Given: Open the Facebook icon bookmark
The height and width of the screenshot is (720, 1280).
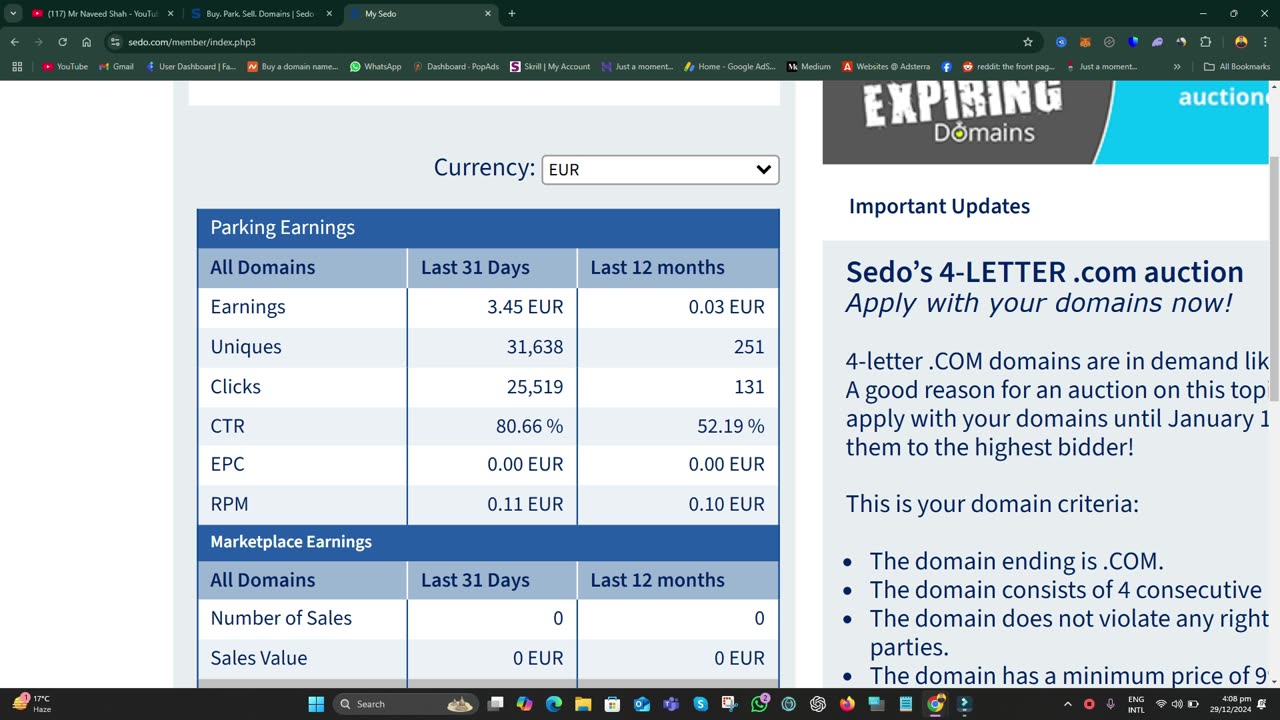Looking at the screenshot, I should pos(946,67).
